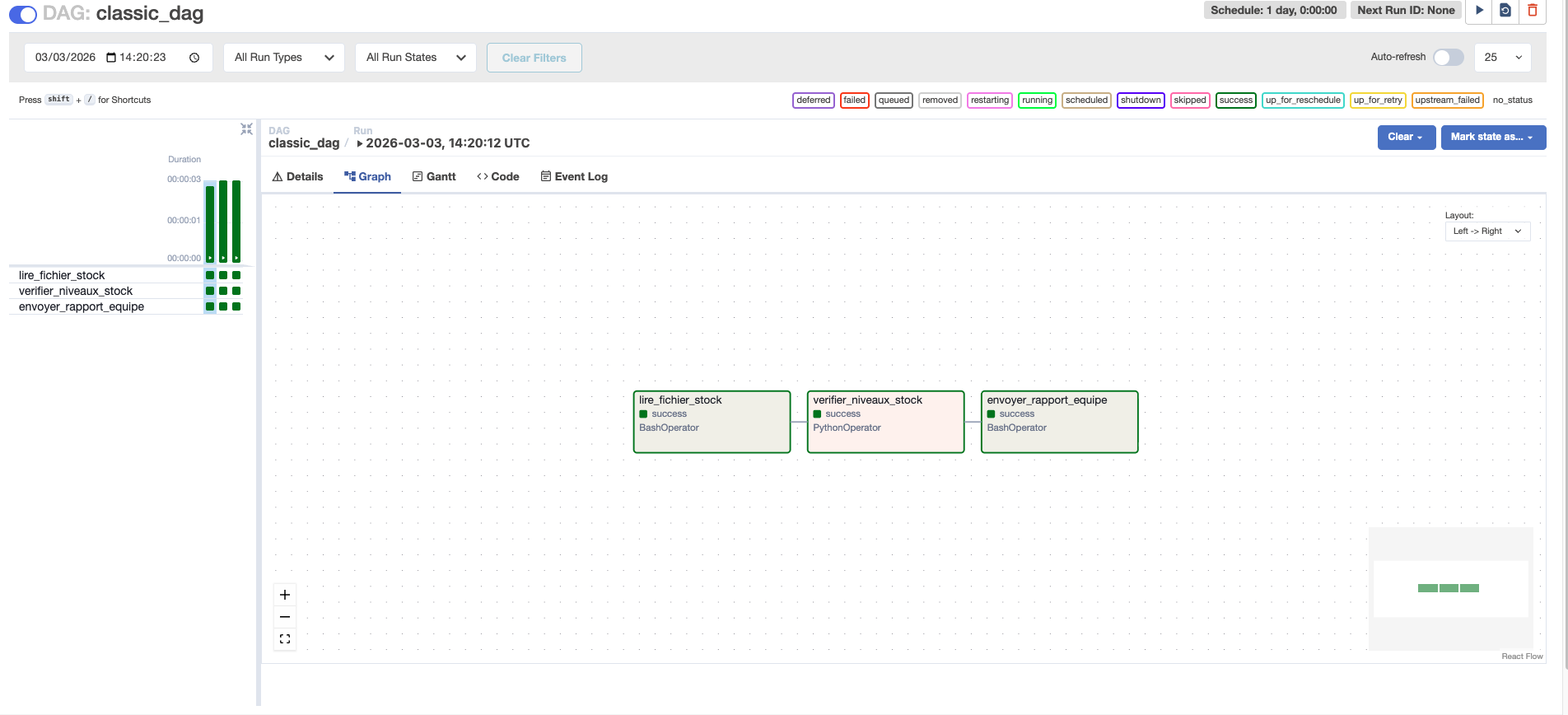Select the third DAG run duration bar
The height and width of the screenshot is (715, 1568).
[x=236, y=221]
